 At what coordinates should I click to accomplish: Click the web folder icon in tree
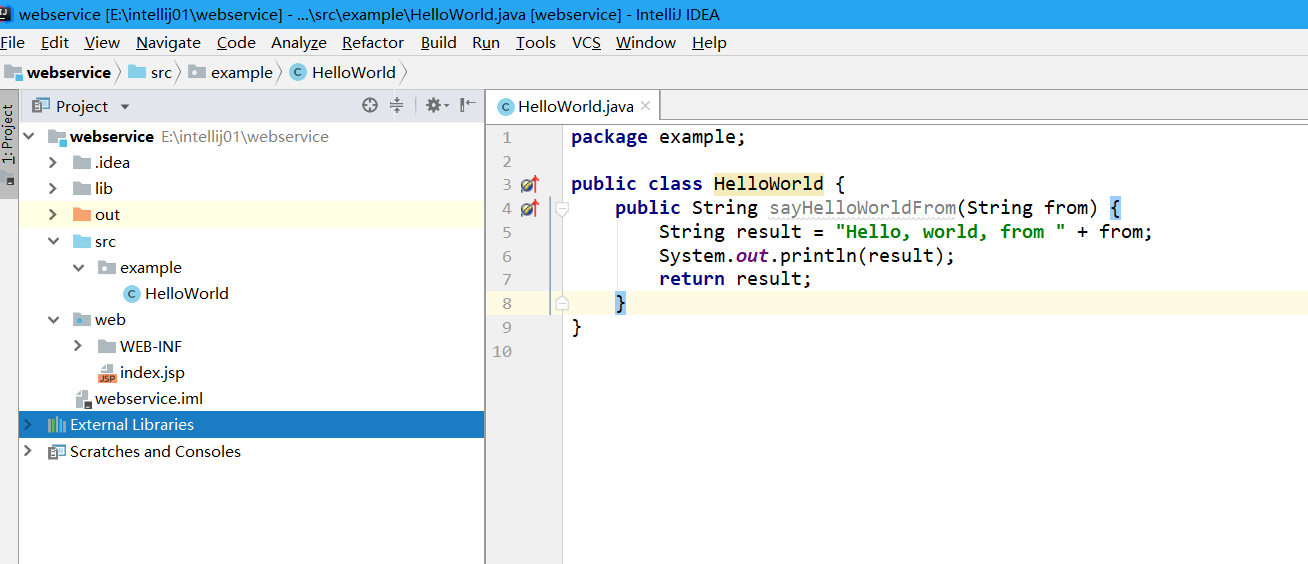point(82,320)
